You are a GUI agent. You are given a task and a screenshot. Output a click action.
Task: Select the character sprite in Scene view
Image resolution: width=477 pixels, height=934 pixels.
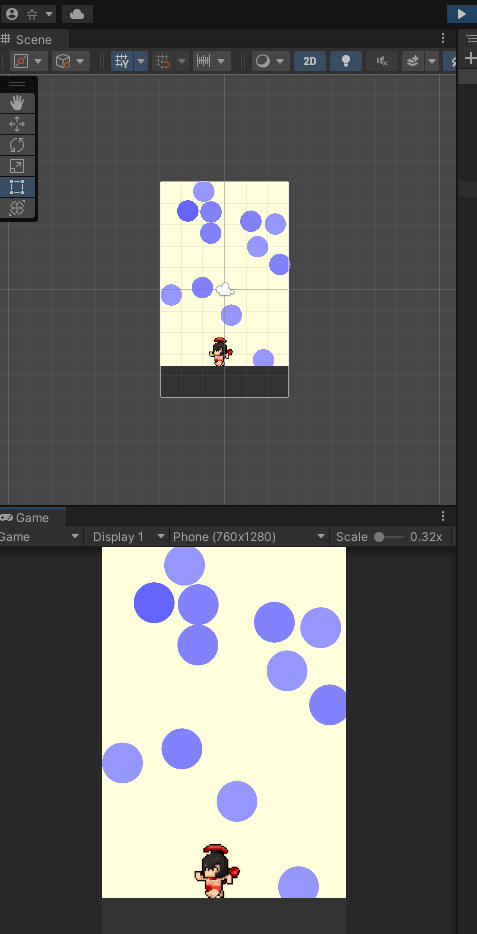click(x=220, y=352)
